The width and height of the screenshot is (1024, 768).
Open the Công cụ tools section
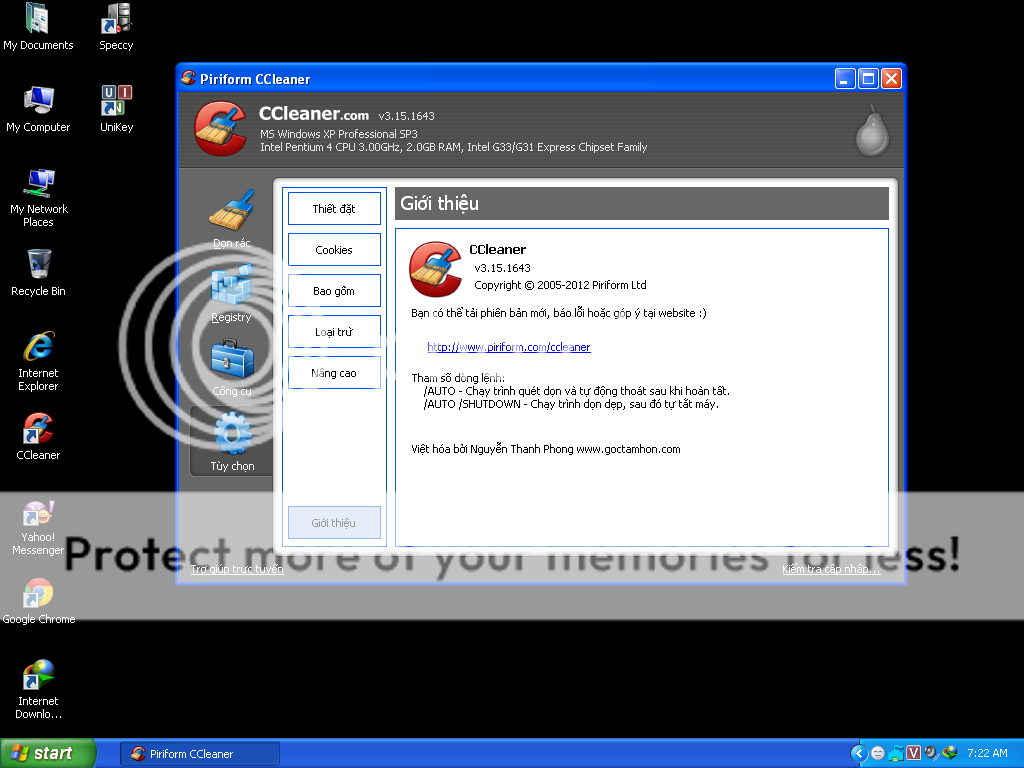232,367
